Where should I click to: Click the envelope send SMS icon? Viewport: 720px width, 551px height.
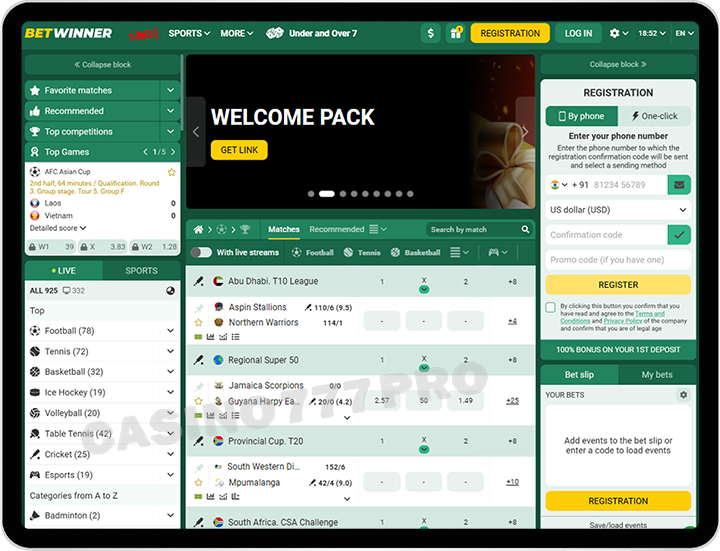[x=679, y=185]
